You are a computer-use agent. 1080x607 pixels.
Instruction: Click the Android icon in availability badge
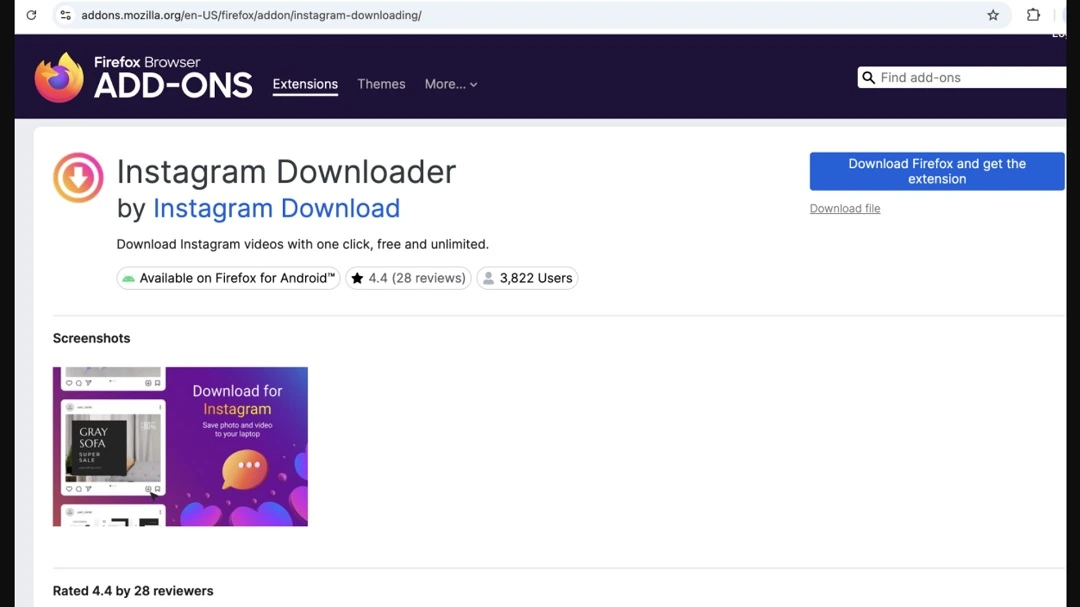[128, 279]
